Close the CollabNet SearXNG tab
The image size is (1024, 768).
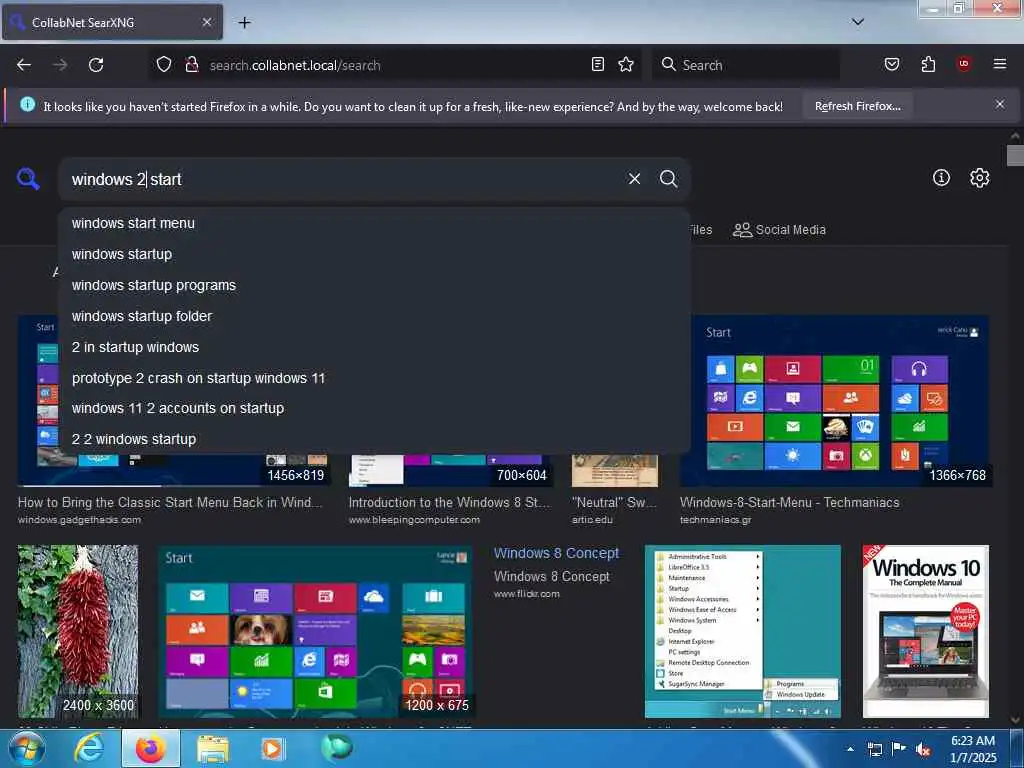point(206,22)
